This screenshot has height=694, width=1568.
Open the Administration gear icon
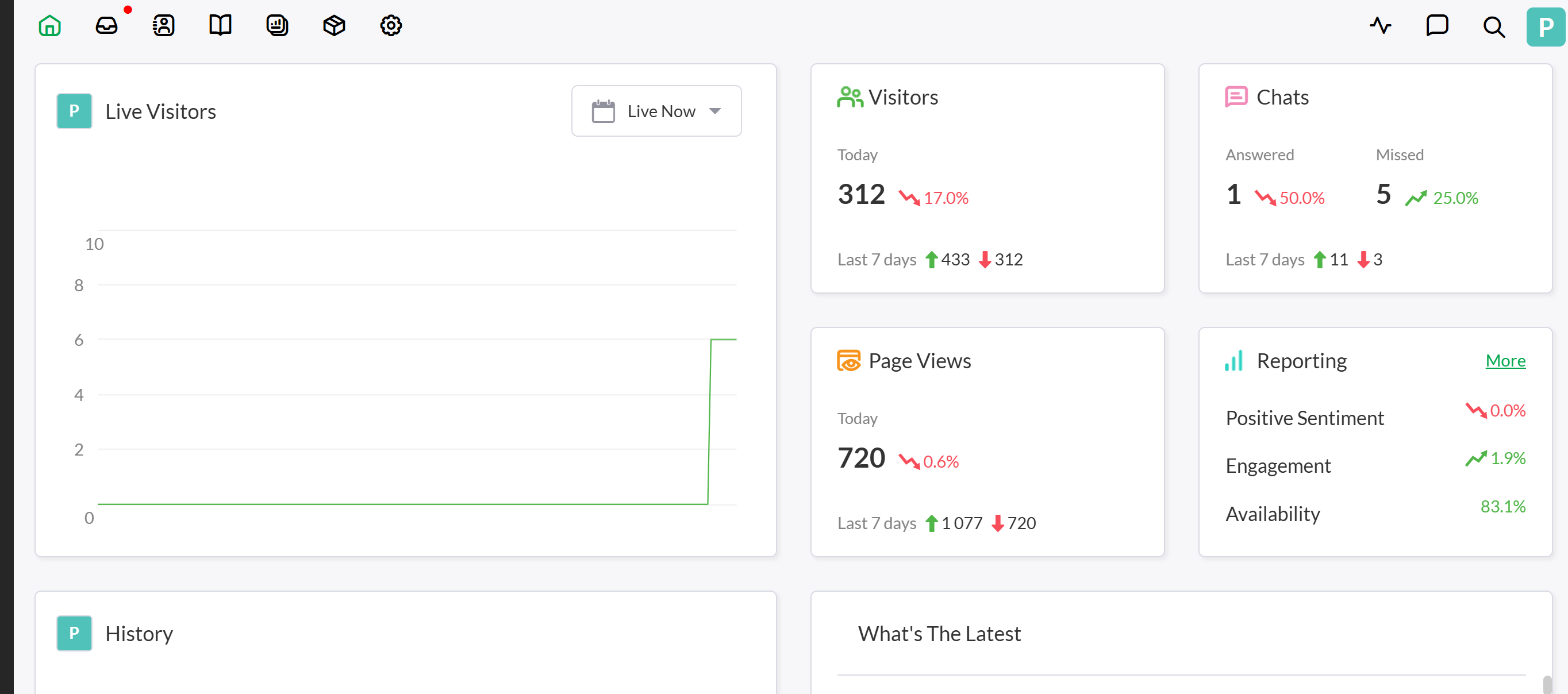(391, 25)
